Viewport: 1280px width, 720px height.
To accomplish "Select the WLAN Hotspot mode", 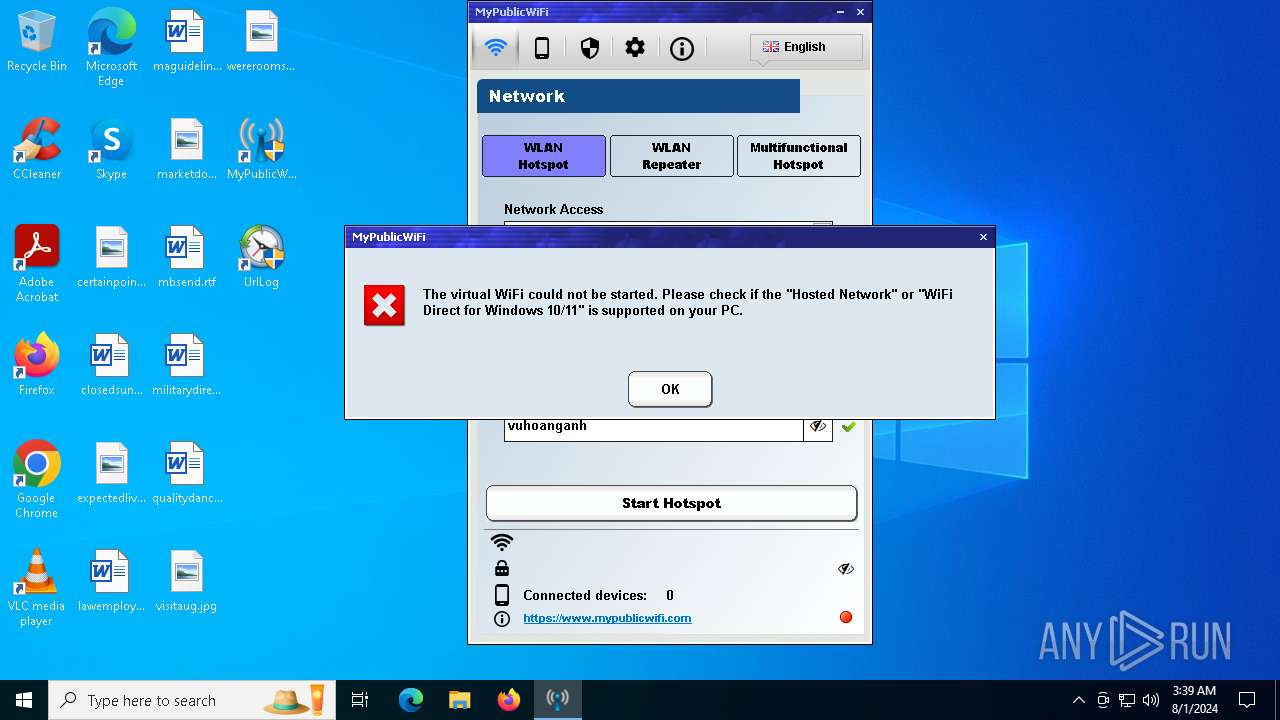I will tap(544, 156).
